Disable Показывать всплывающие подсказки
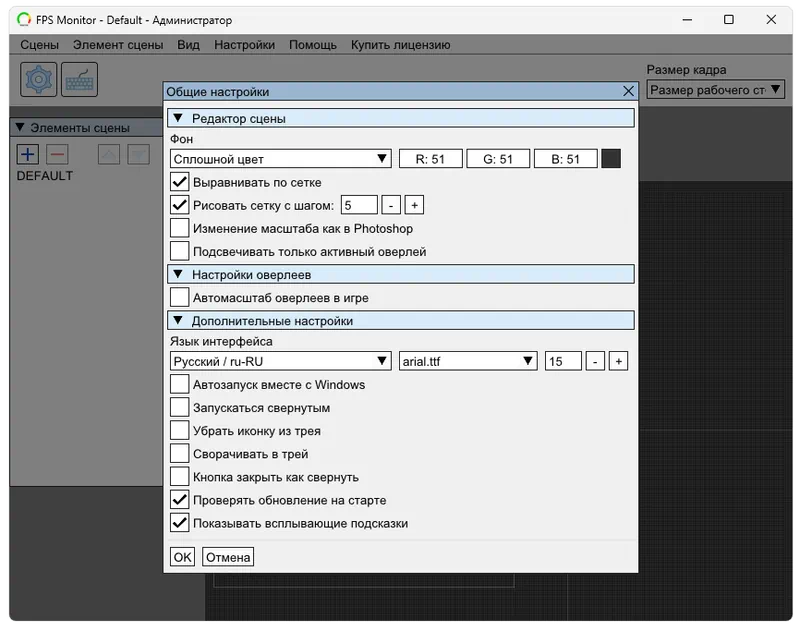Screen dimensions: 800x631 point(180,523)
